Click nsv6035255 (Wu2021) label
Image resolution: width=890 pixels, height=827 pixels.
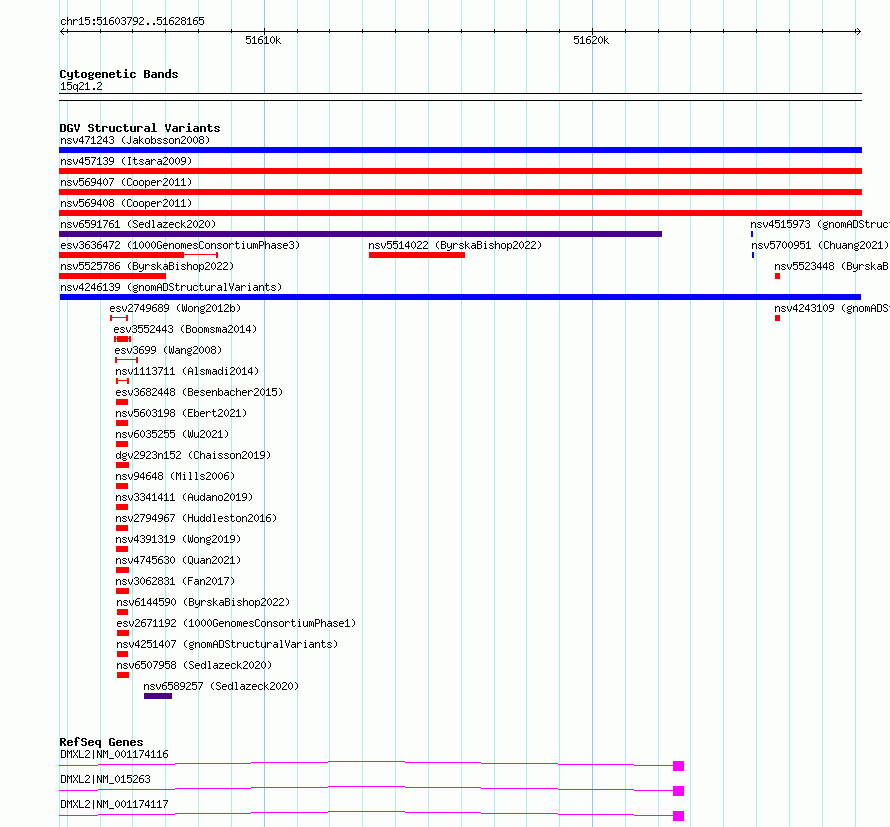172,434
